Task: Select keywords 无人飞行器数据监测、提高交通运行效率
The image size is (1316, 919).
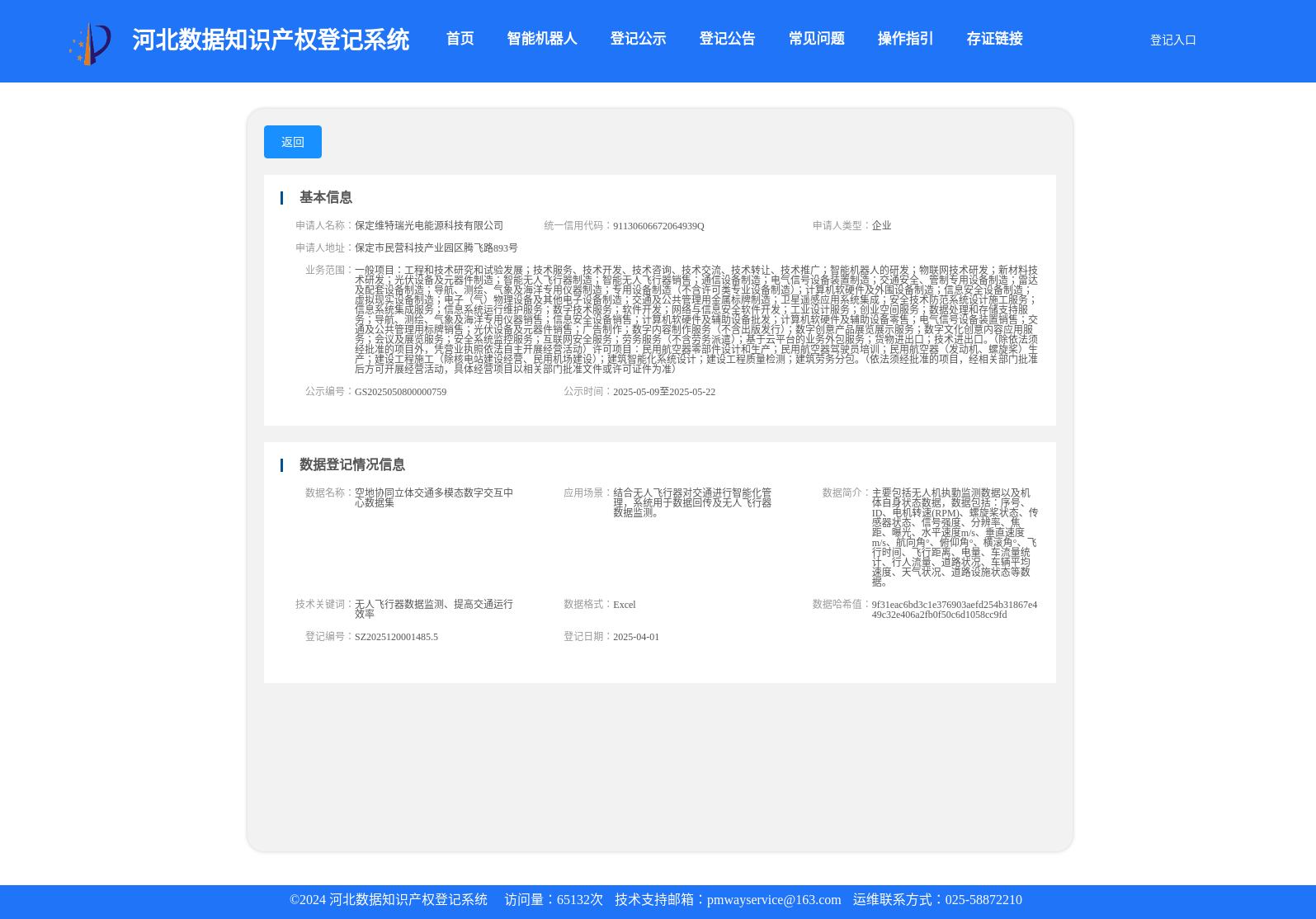Action: (434, 609)
